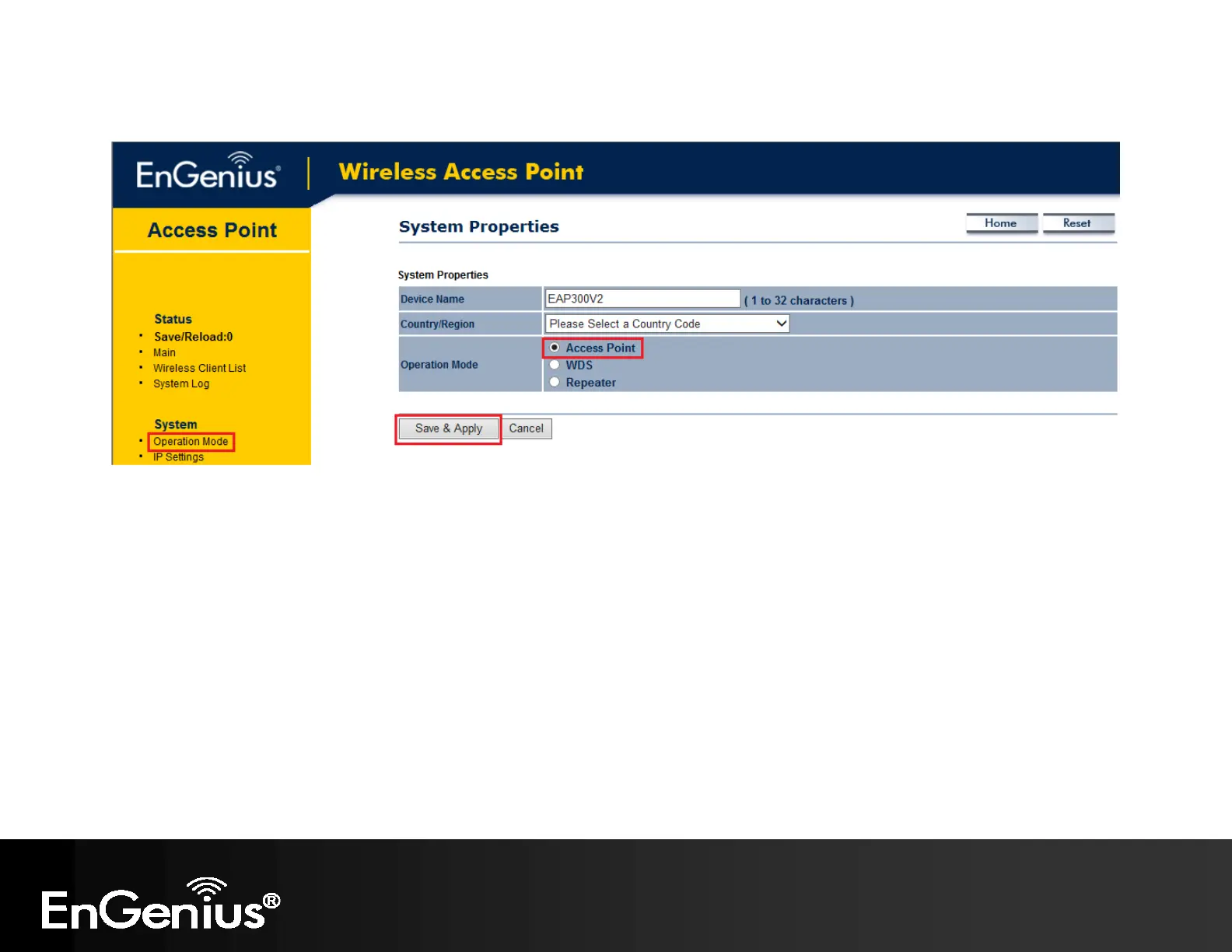1232x952 pixels.
Task: Go to the Home page button
Action: tap(1002, 223)
